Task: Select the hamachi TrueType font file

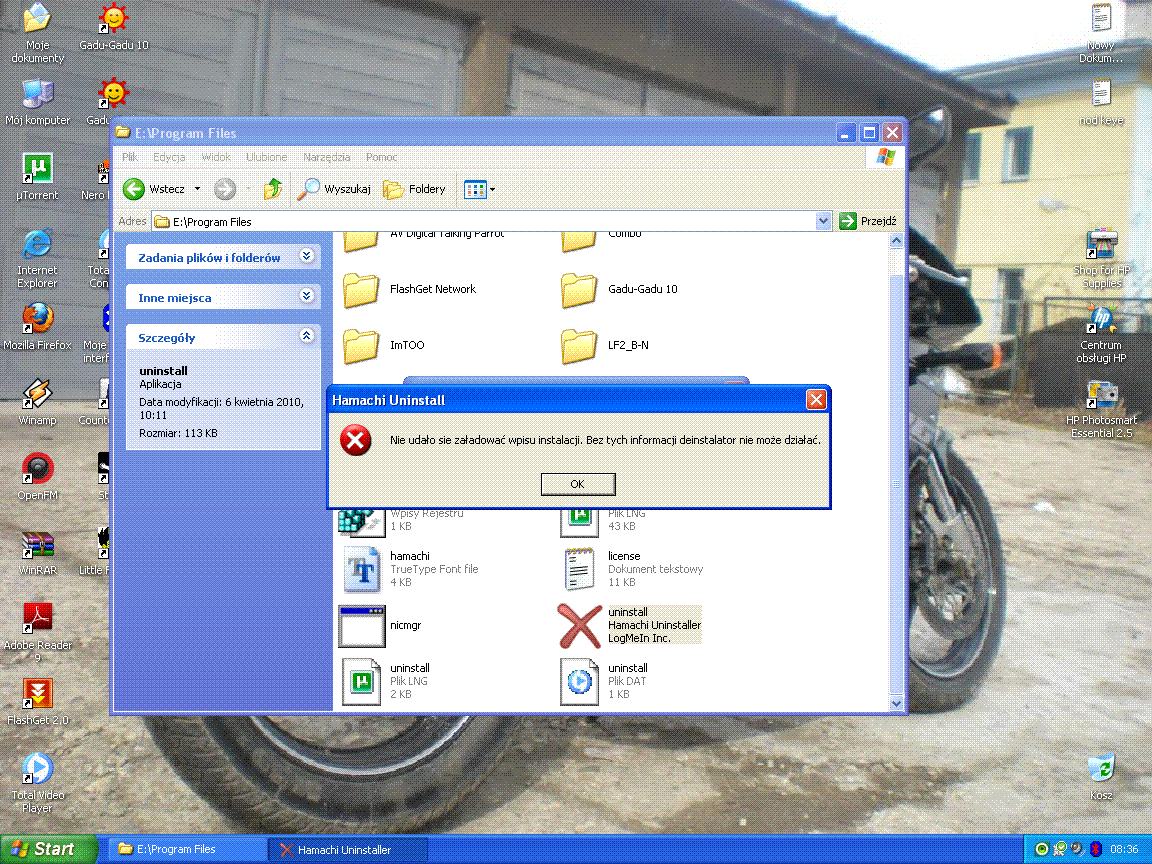Action: pyautogui.click(x=410, y=569)
